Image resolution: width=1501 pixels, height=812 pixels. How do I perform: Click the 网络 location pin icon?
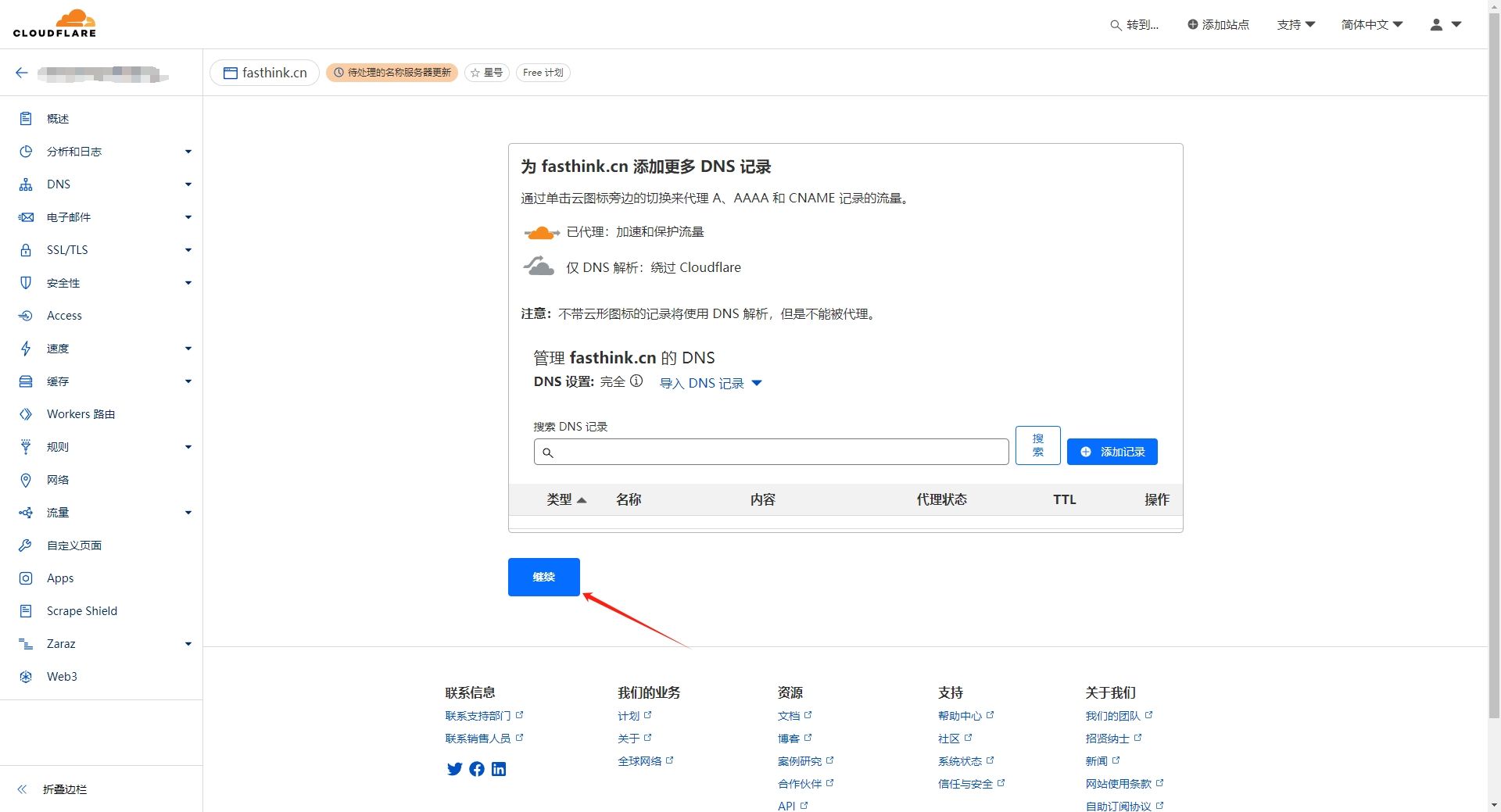click(x=26, y=480)
